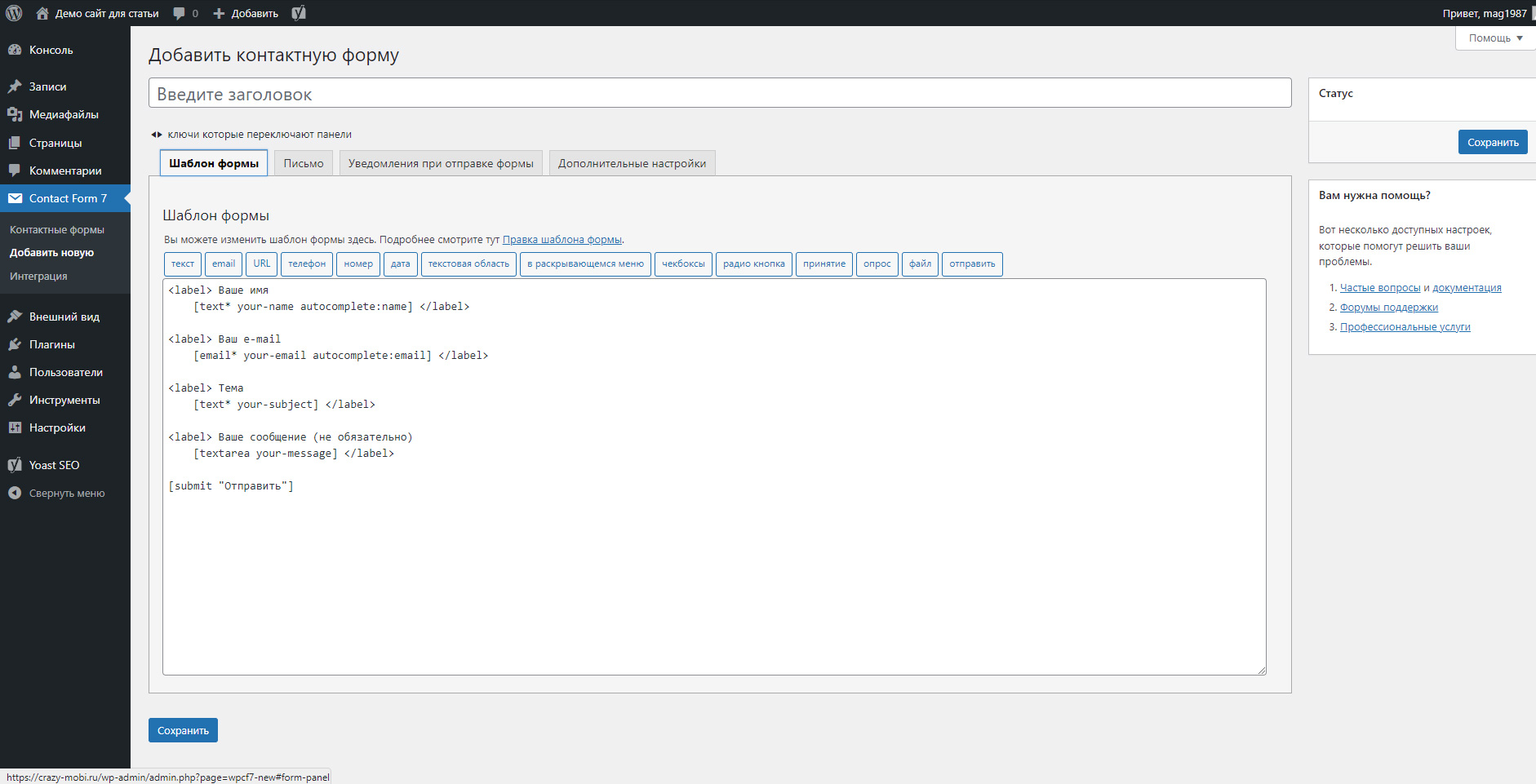Expand the Помощь dropdown
Viewport: 1536px width, 784px height.
click(1494, 38)
